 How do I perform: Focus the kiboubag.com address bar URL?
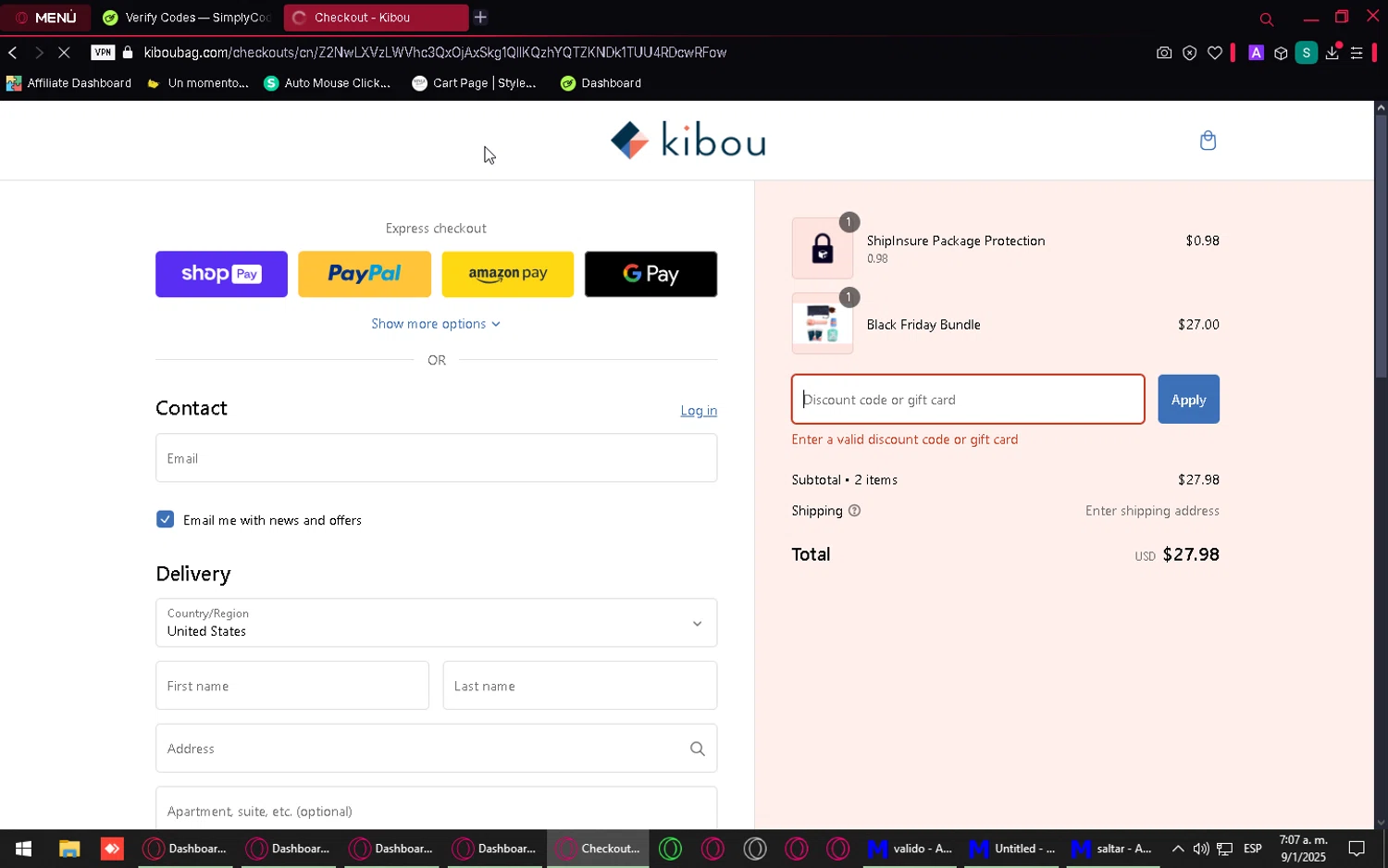435,53
